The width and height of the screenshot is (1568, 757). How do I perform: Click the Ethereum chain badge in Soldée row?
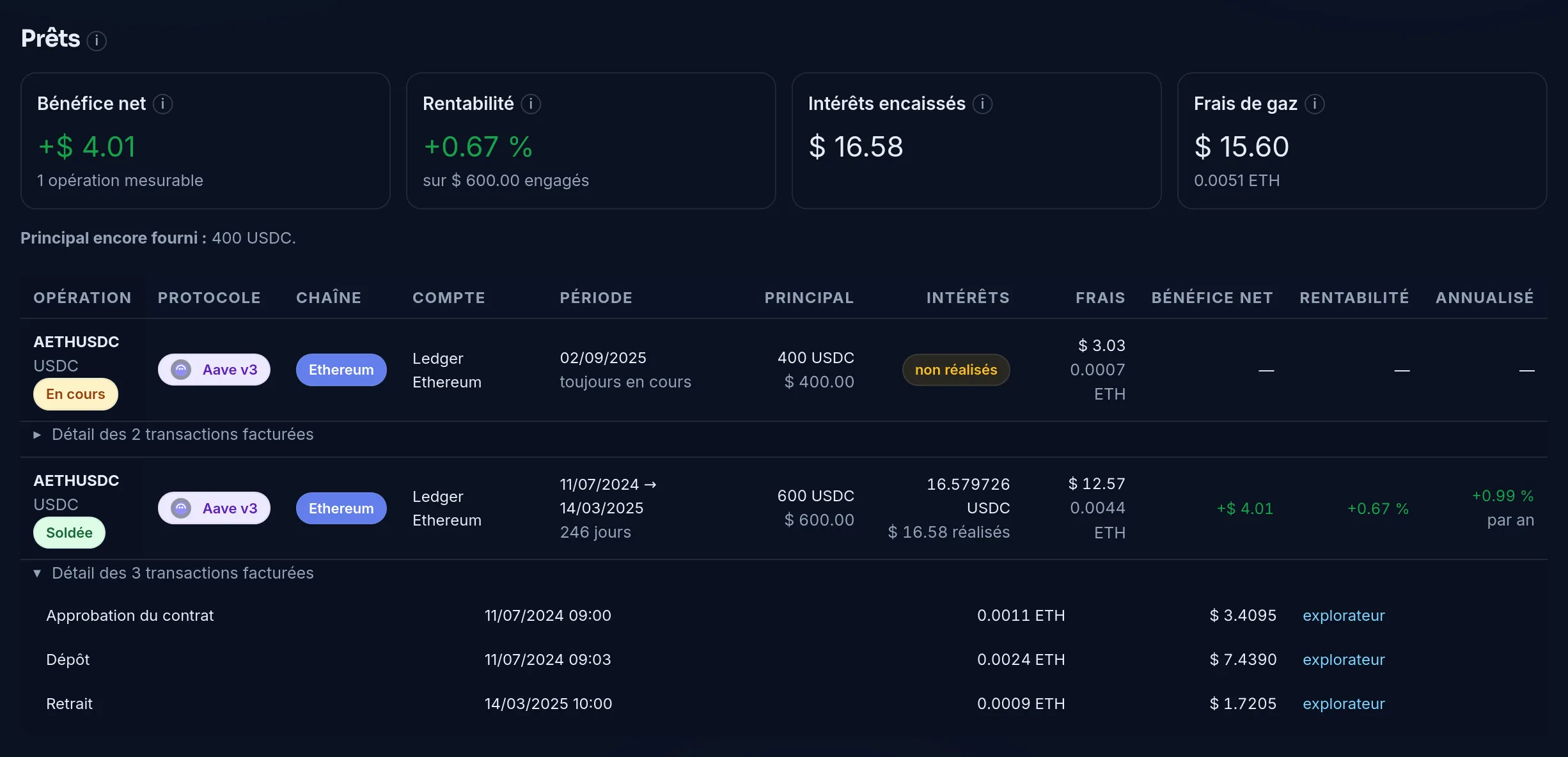click(341, 508)
